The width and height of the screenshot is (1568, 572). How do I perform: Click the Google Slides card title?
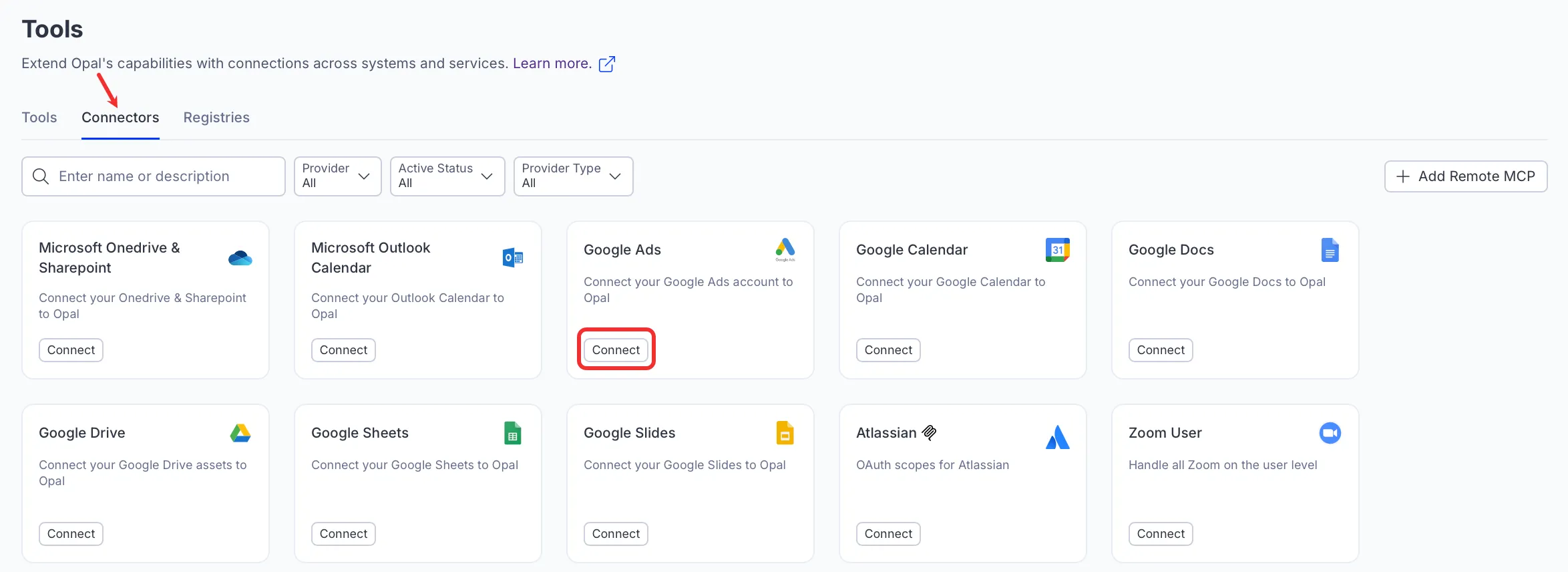[x=630, y=433]
